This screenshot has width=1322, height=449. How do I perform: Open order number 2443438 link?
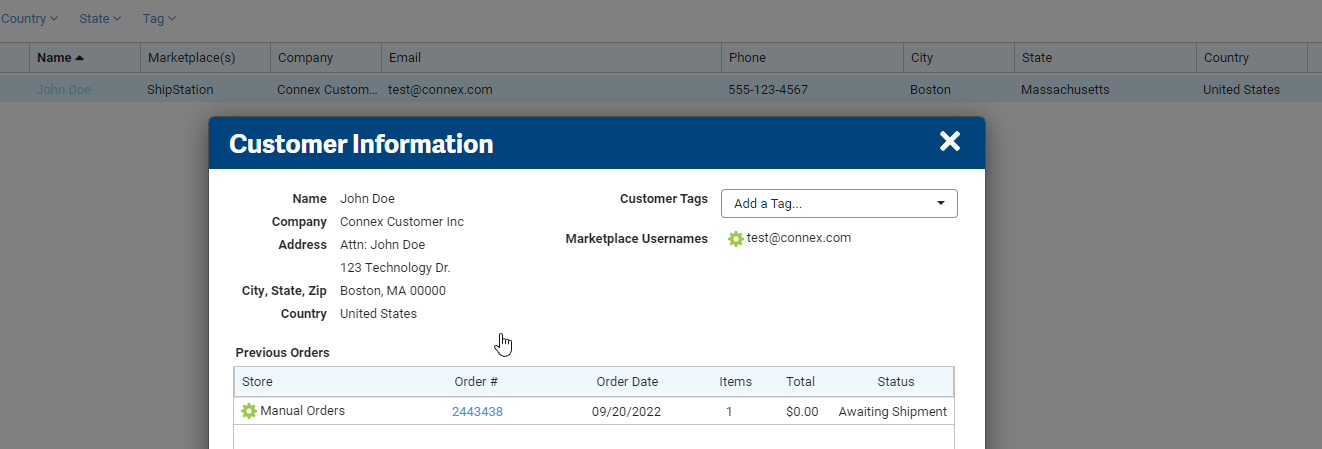pos(477,411)
